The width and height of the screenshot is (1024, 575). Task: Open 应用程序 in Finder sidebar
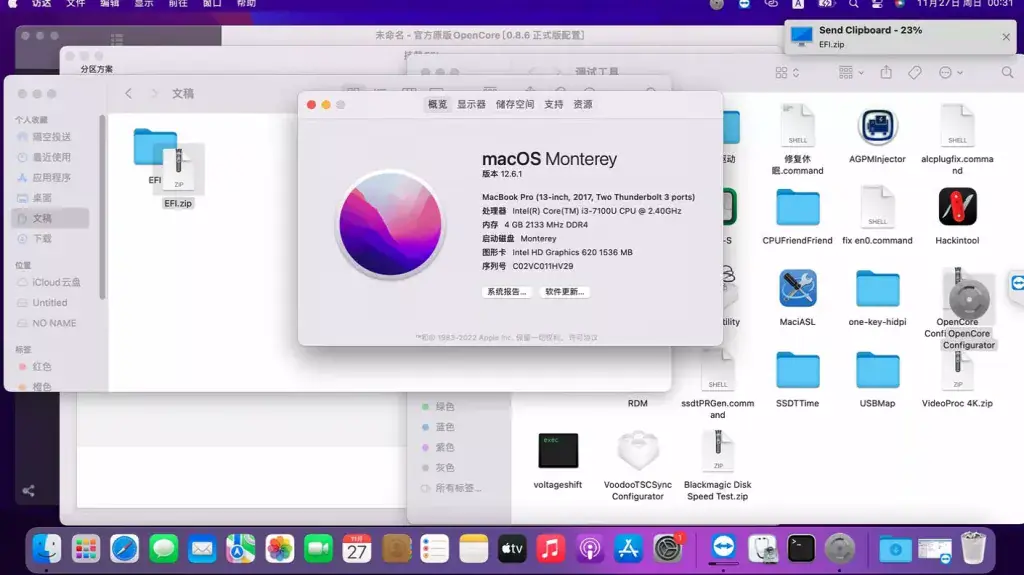click(x=51, y=178)
